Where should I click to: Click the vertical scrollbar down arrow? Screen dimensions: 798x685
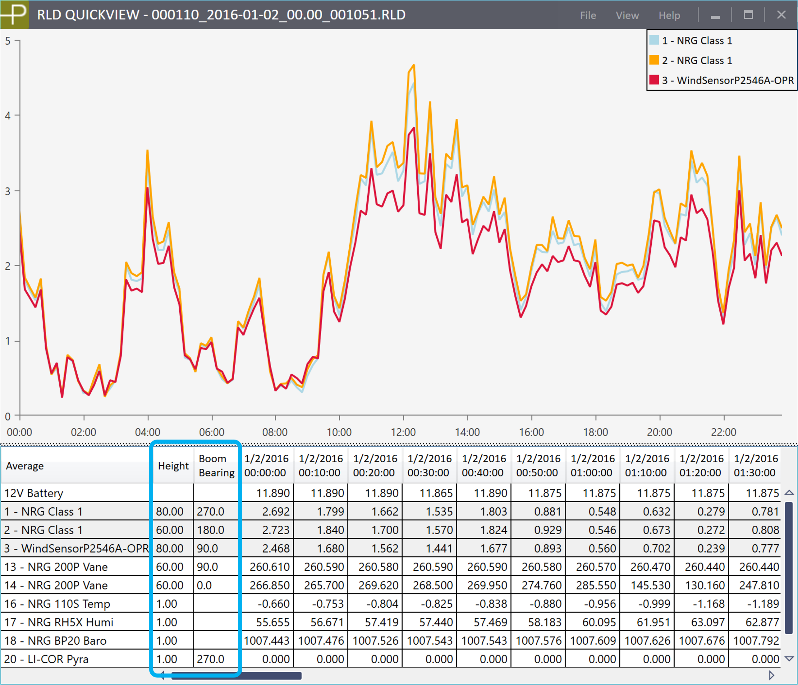(789, 659)
